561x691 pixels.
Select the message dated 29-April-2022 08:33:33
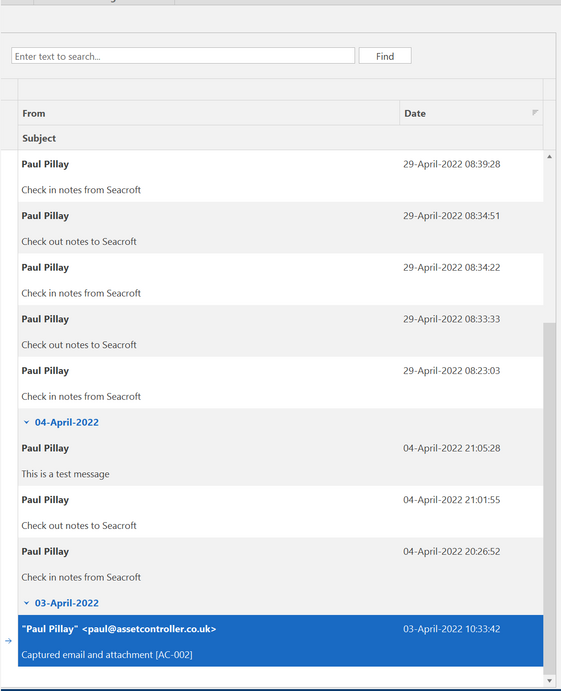tap(280, 331)
